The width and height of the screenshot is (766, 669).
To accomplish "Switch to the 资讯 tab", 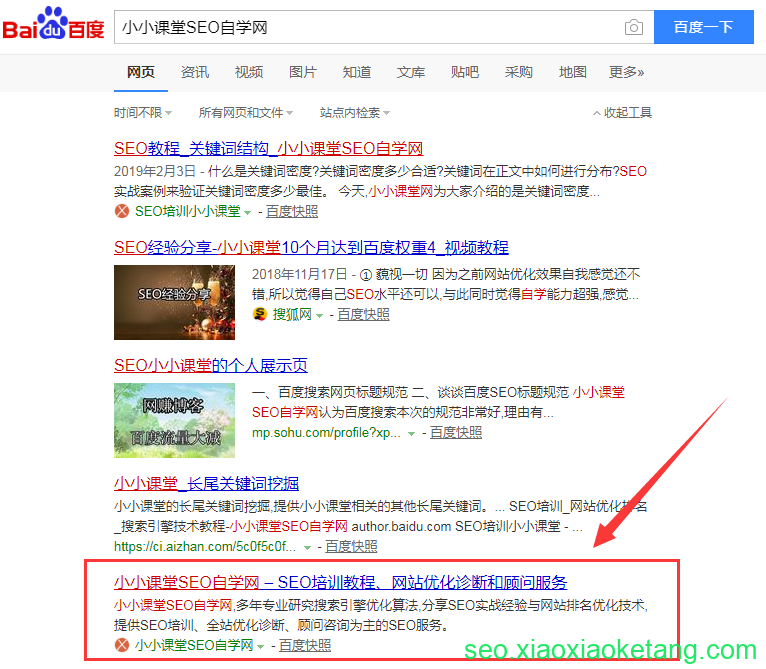I will coord(195,72).
